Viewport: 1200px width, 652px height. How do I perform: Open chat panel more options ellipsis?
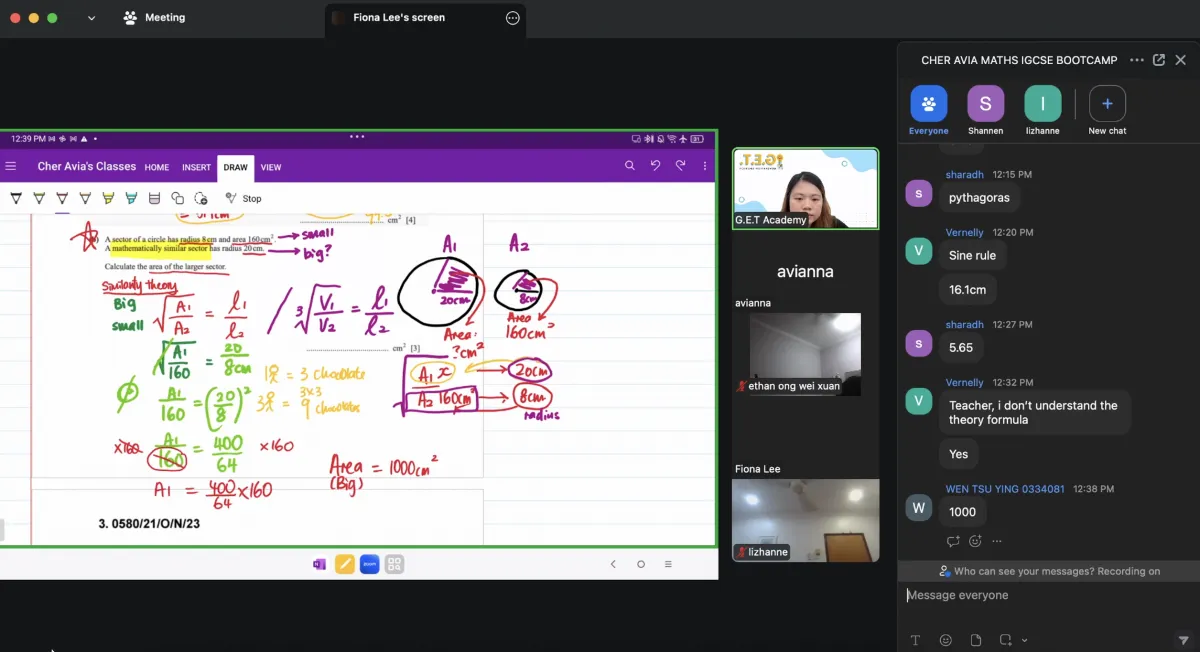click(1137, 60)
